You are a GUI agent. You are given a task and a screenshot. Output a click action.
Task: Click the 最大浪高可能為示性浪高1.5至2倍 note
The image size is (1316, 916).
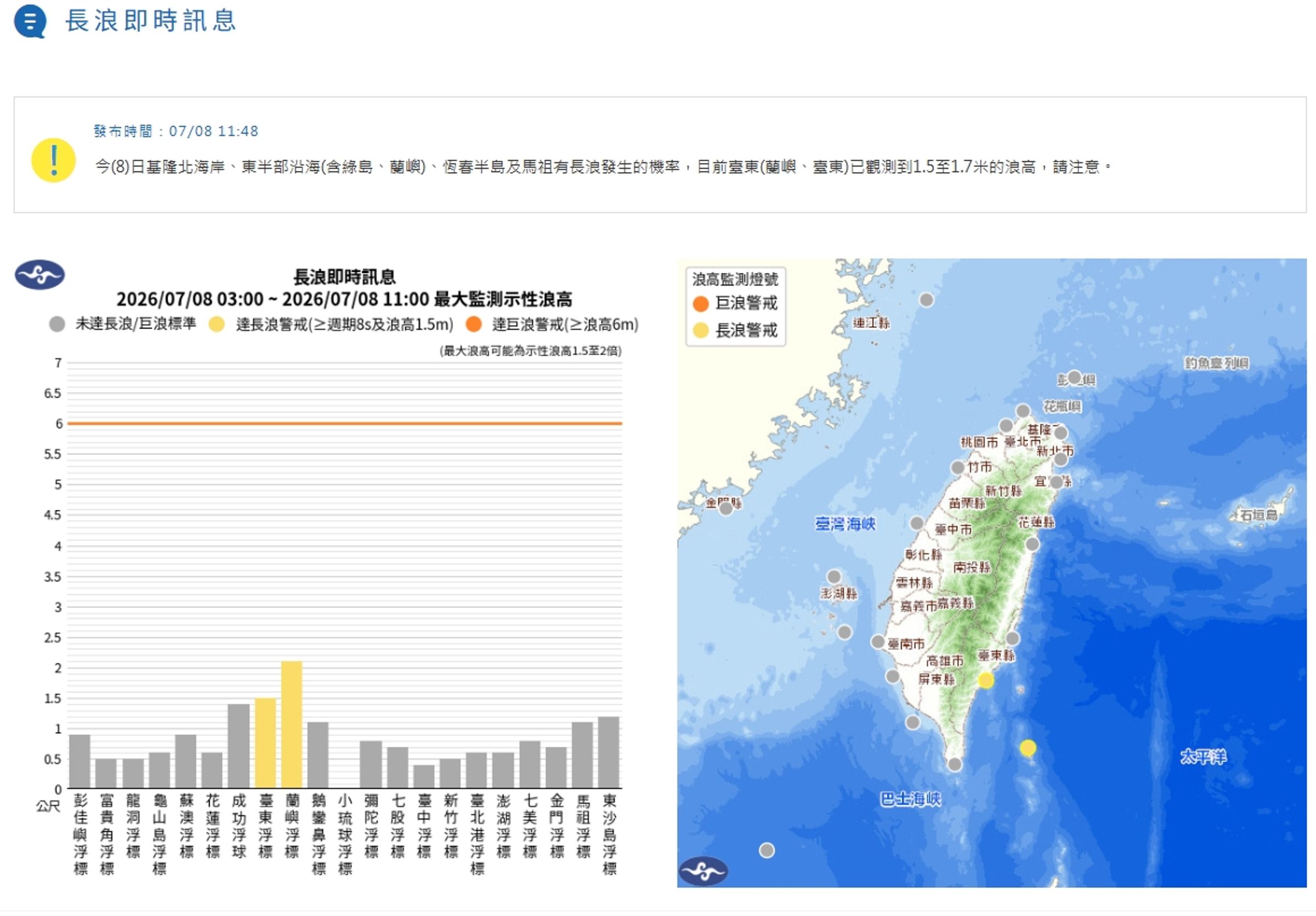tap(531, 351)
